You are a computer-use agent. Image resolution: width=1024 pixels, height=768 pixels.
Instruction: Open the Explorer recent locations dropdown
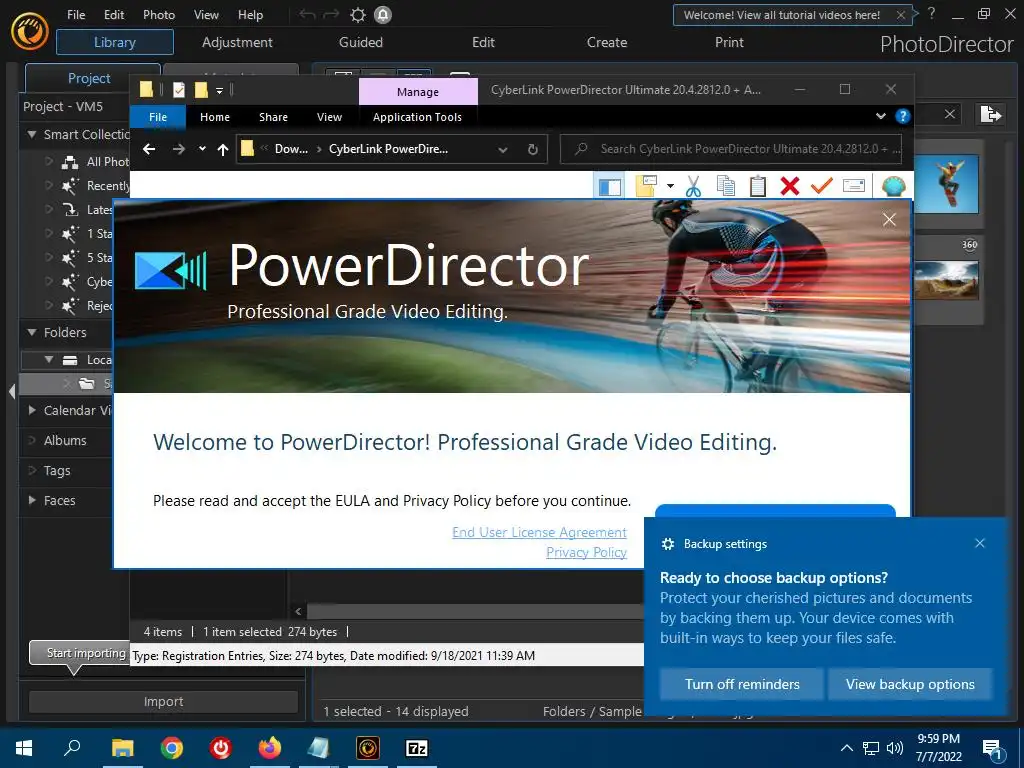pos(202,149)
